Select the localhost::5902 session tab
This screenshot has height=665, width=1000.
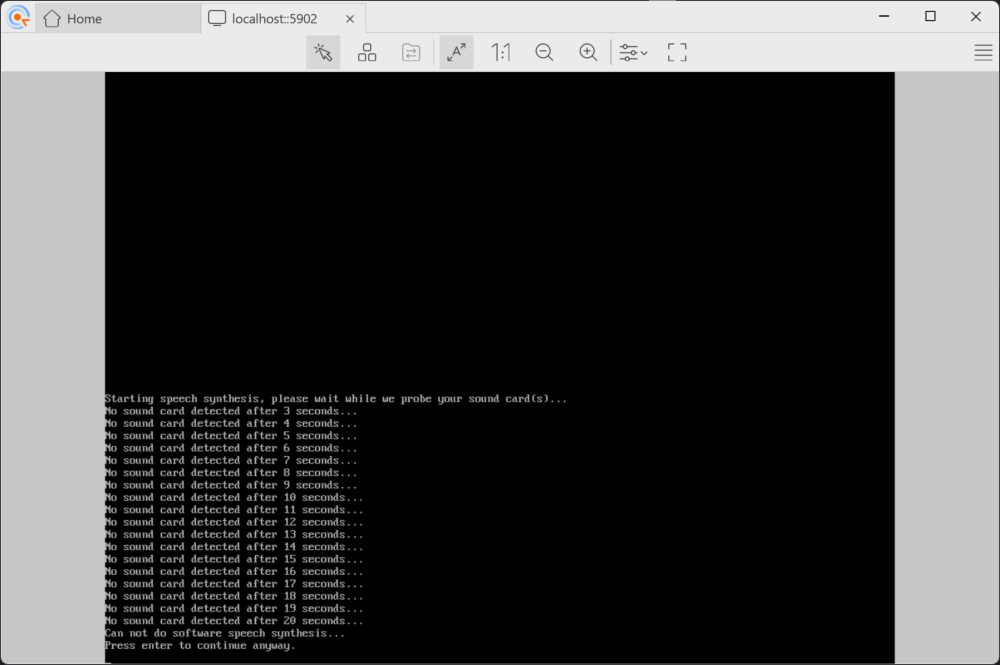point(270,17)
